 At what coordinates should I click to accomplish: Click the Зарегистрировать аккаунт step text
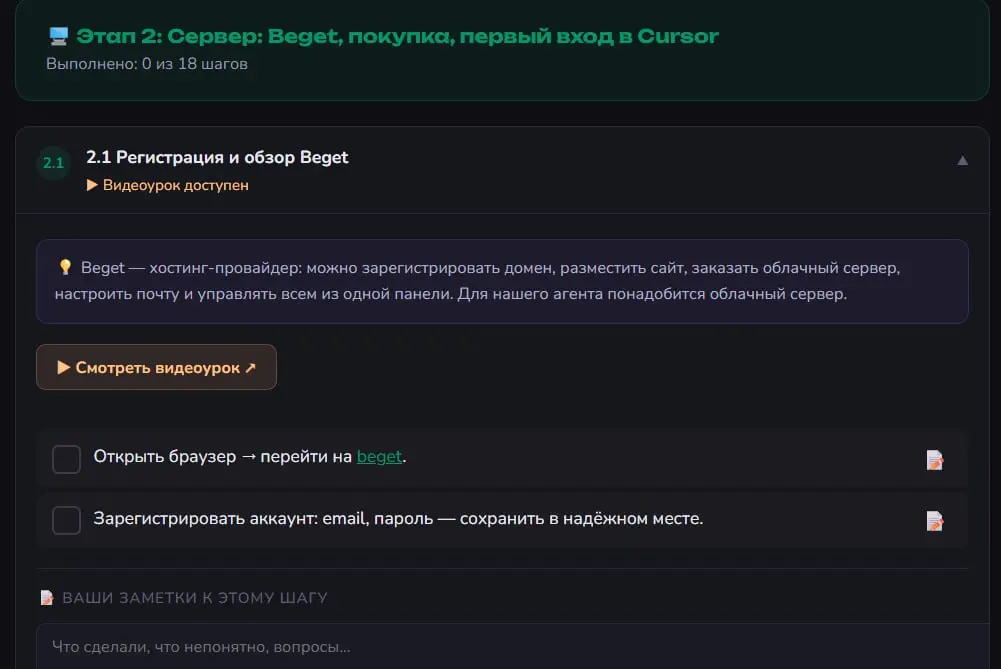pyautogui.click(x=398, y=518)
